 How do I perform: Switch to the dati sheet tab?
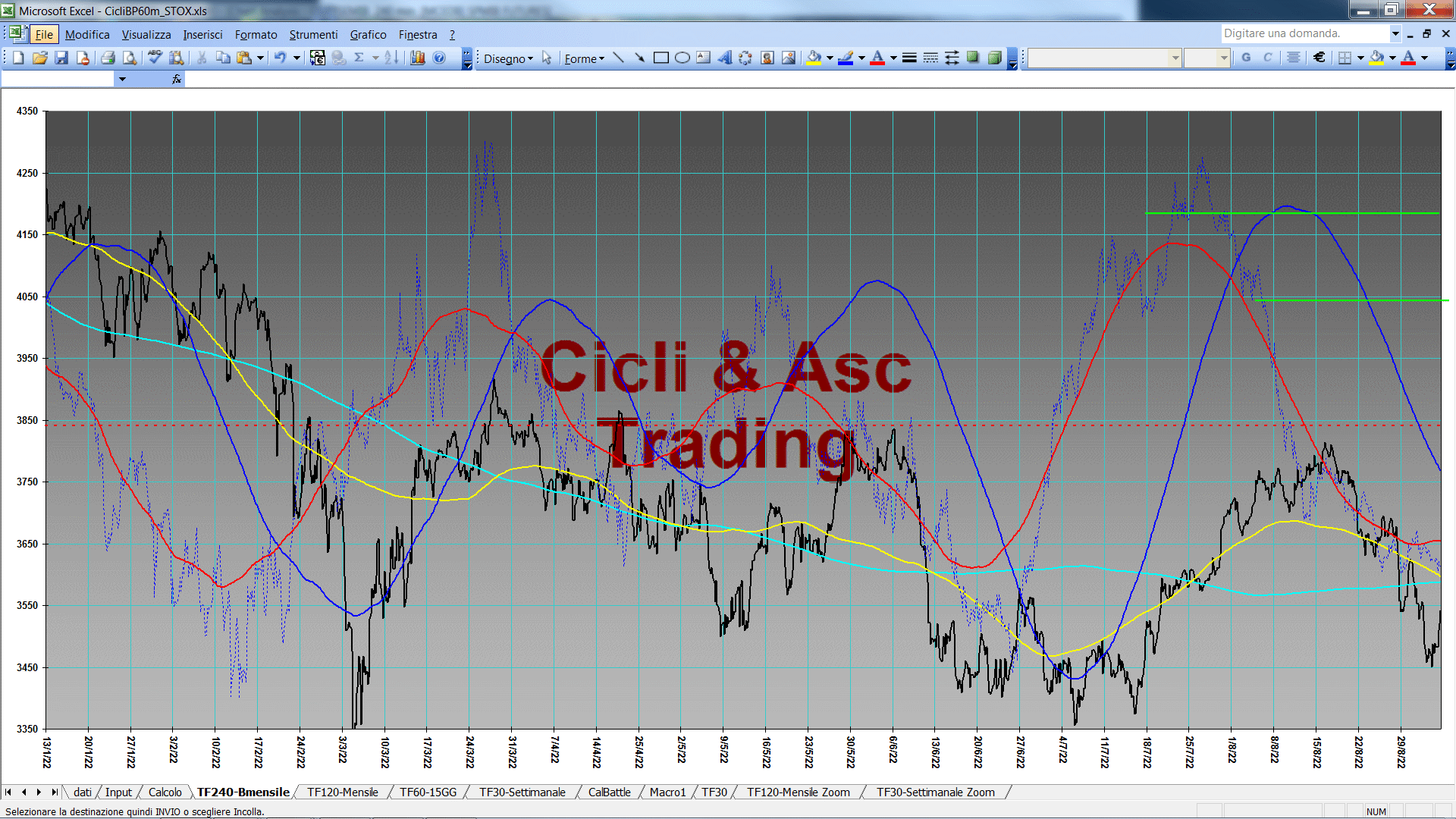coord(83,792)
